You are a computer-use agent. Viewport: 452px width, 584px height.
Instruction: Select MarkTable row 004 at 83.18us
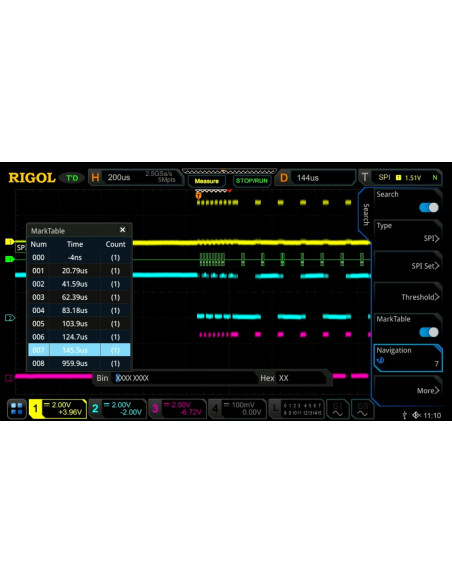(79, 310)
